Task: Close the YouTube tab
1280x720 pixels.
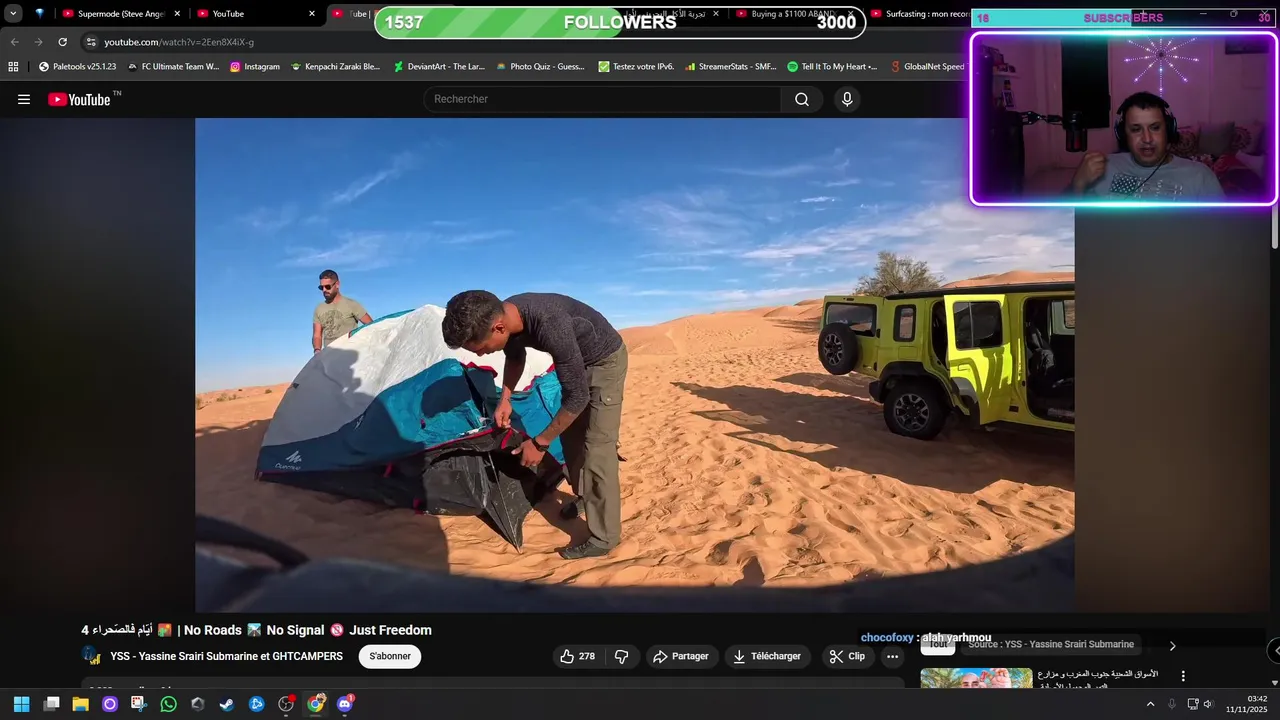Action: coord(311,14)
